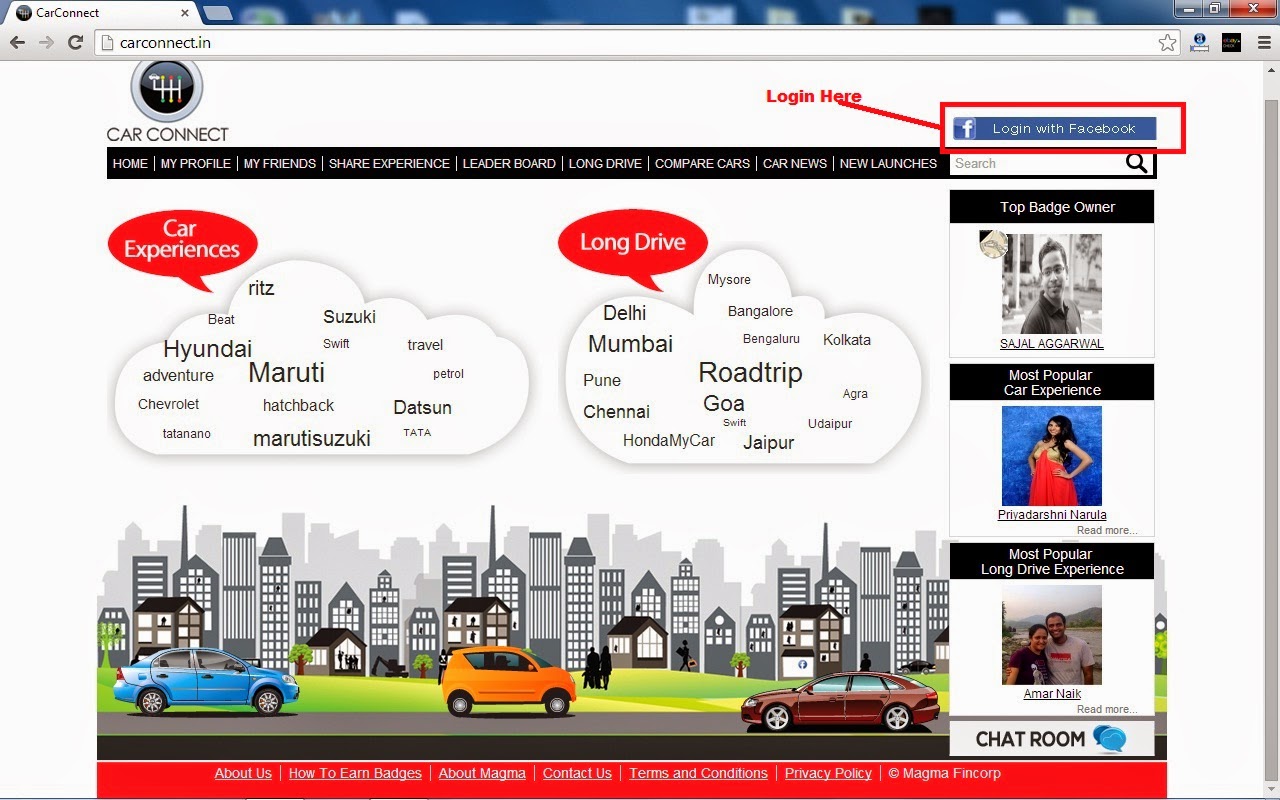The image size is (1280, 800).
Task: Click the browser forward arrow
Action: [x=46, y=43]
